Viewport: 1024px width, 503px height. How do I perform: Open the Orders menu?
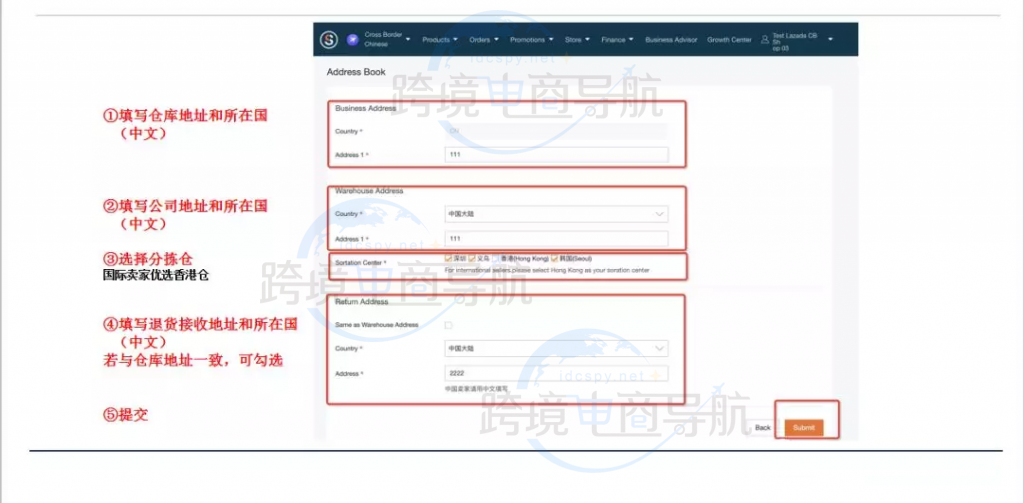(x=483, y=40)
